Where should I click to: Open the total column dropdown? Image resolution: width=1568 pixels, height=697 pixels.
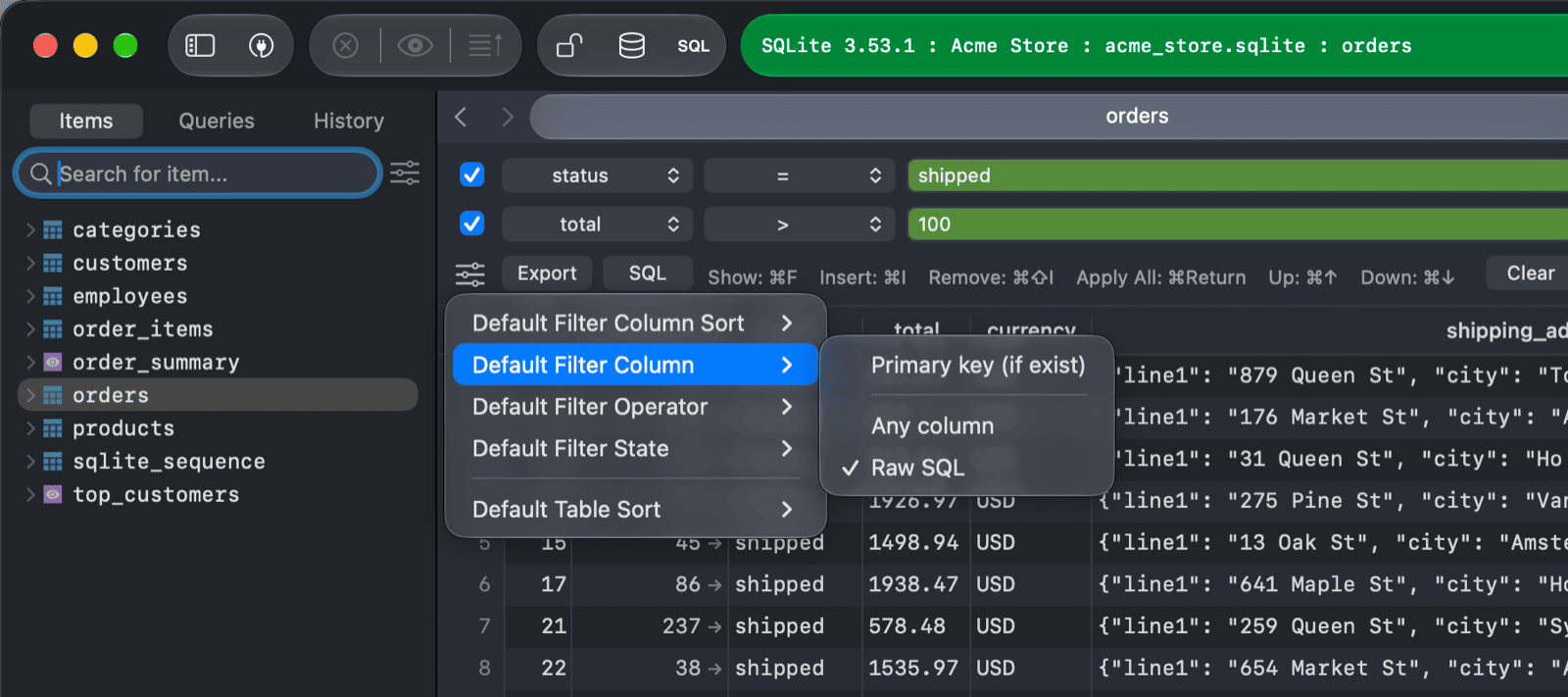[598, 224]
